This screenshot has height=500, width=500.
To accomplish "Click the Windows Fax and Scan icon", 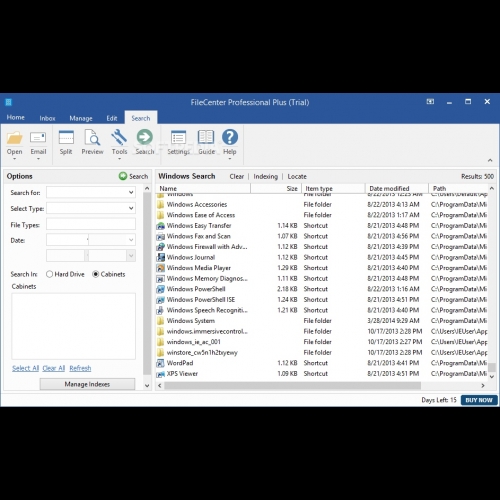I will [x=161, y=237].
